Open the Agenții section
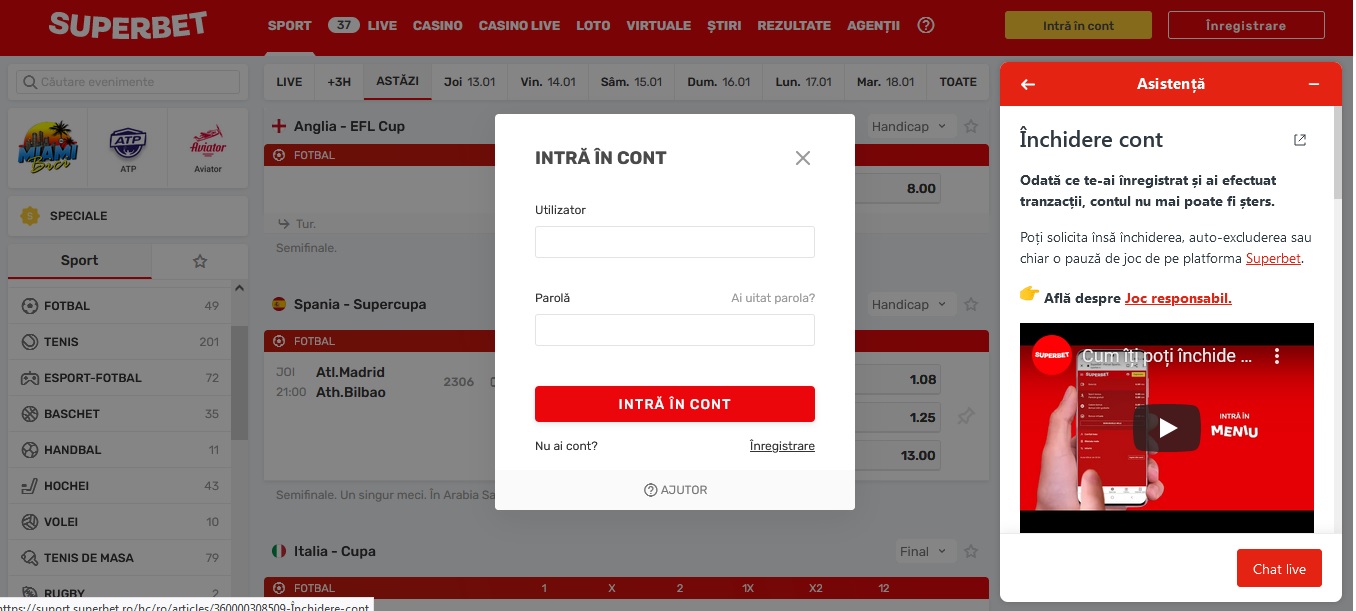Viewport: 1356px width, 611px height. 873,25
